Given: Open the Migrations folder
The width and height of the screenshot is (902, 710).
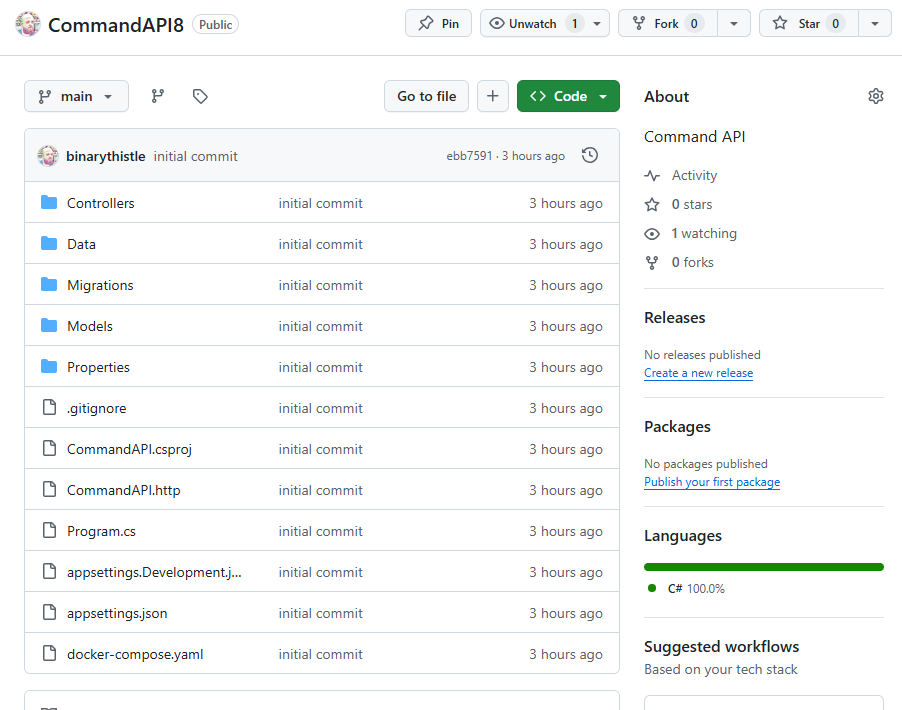Looking at the screenshot, I should [100, 285].
